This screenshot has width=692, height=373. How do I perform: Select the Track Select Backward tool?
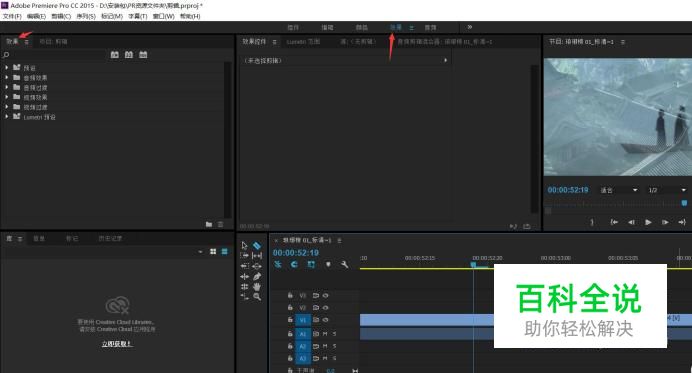tap(244, 266)
